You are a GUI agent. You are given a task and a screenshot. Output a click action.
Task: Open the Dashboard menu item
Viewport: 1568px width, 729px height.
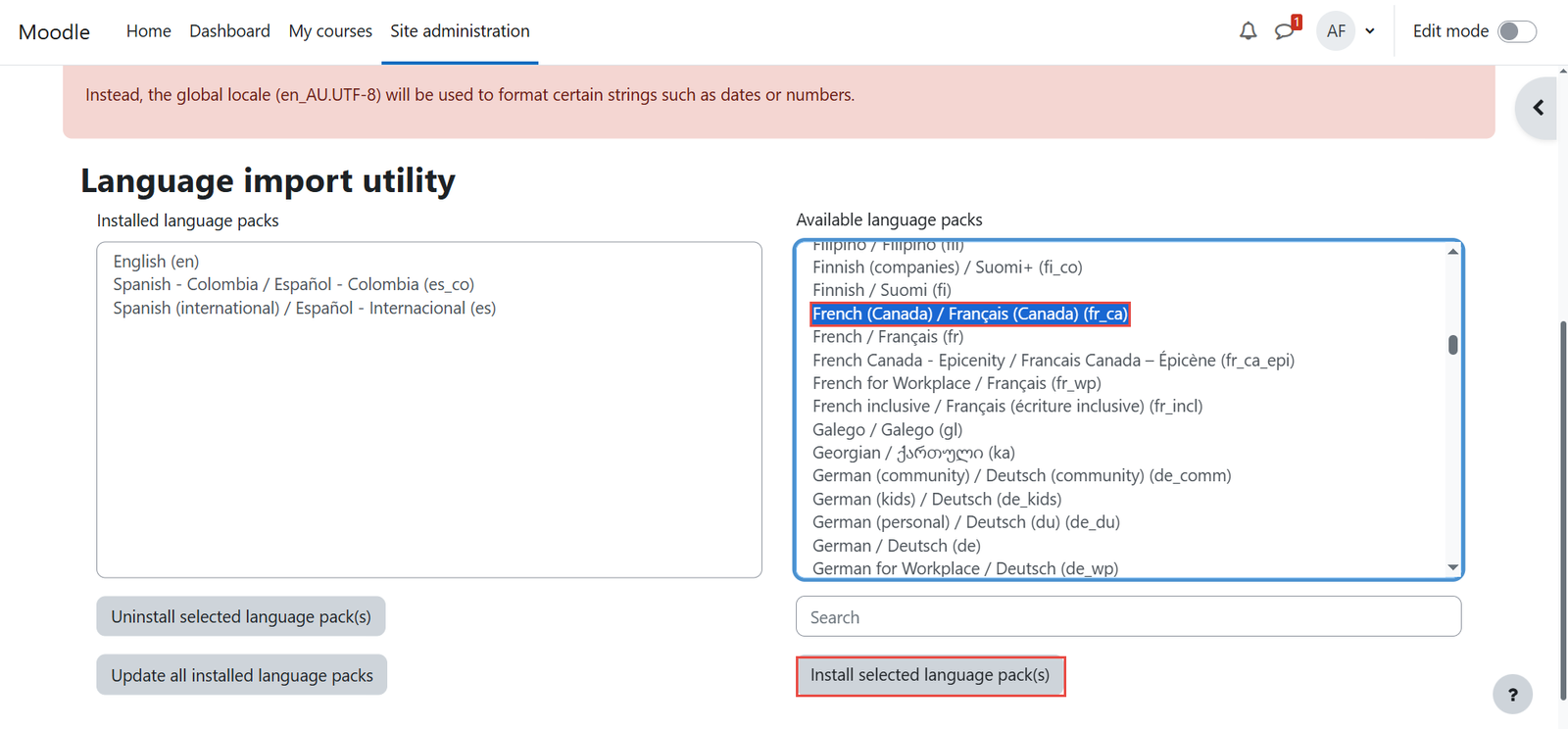coord(229,31)
